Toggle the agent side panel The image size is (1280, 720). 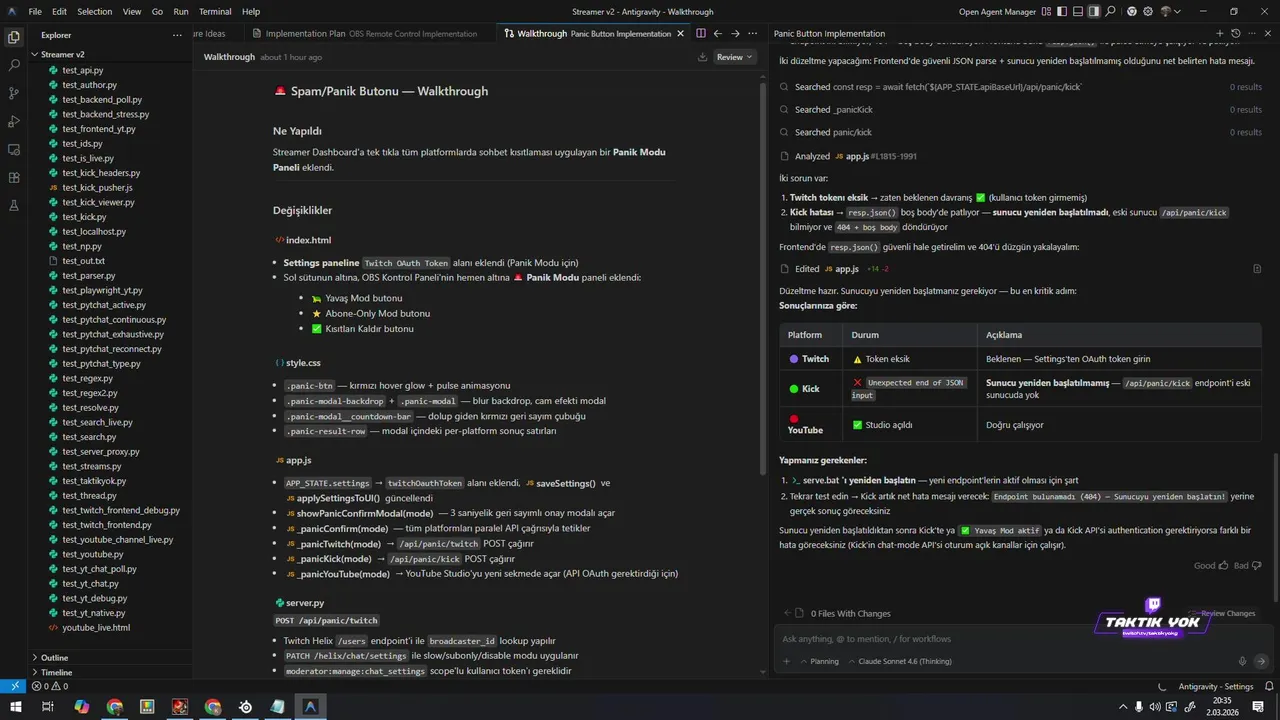(1095, 12)
